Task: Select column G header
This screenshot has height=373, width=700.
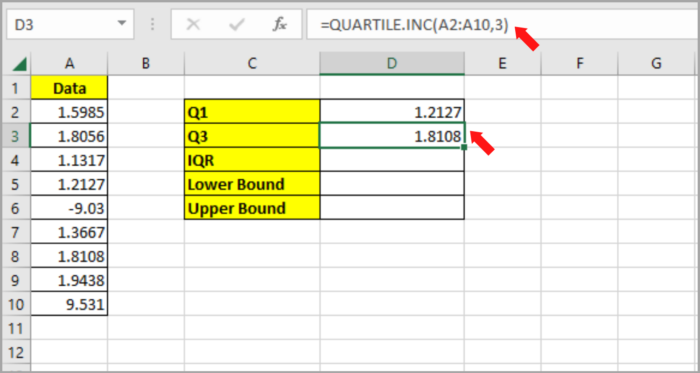Action: tap(656, 64)
